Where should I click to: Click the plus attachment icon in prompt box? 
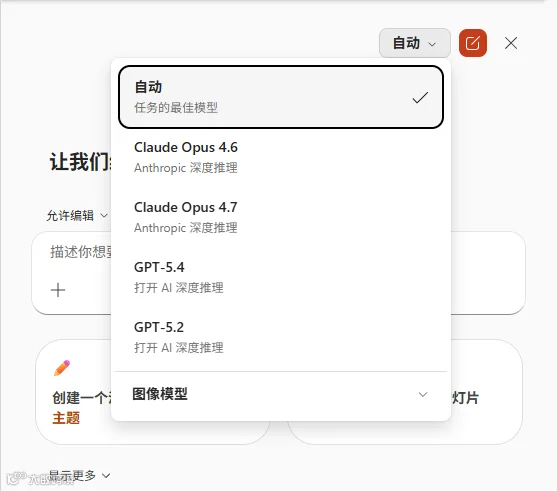pyautogui.click(x=58, y=290)
